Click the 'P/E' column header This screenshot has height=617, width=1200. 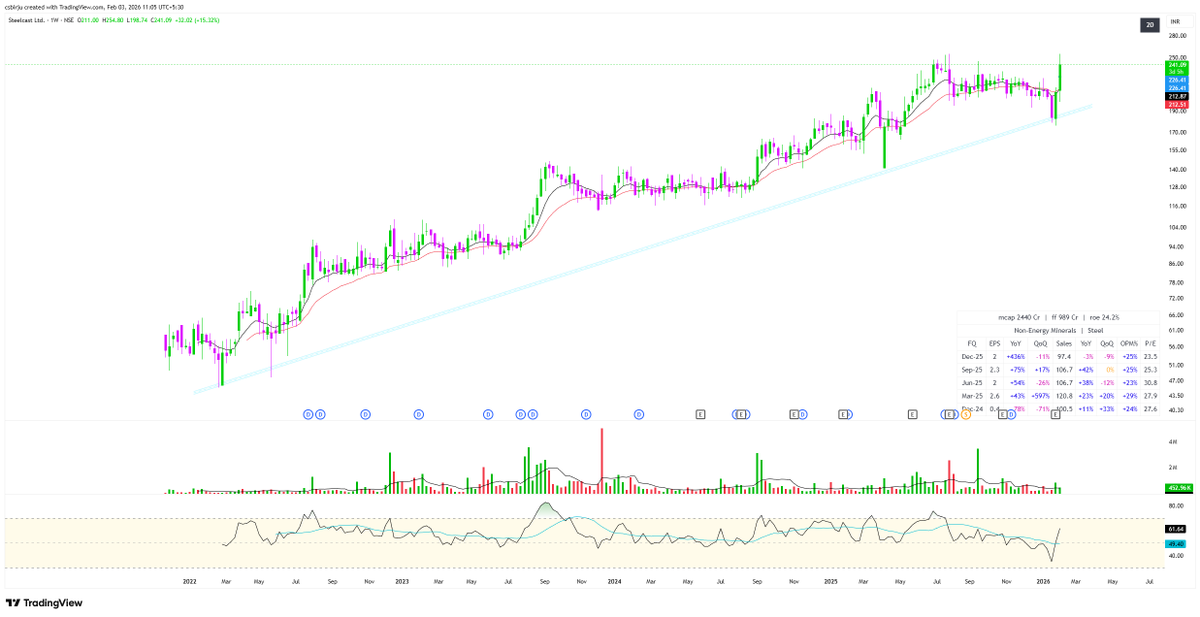point(1150,344)
